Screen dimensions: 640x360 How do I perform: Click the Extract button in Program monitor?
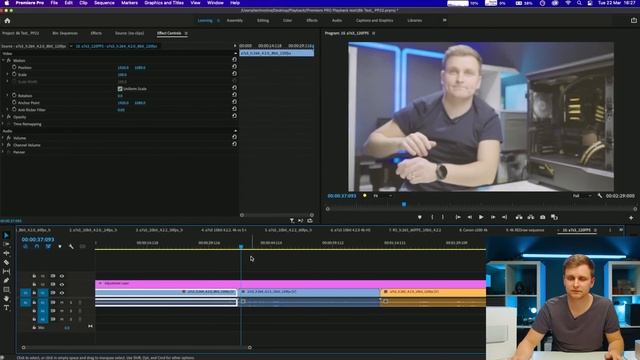coord(531,217)
